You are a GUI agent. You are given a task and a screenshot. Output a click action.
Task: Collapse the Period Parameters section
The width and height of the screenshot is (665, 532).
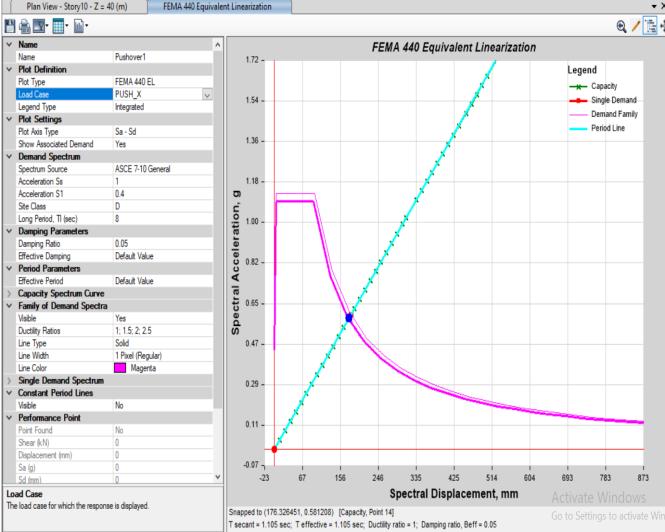tap(9, 269)
